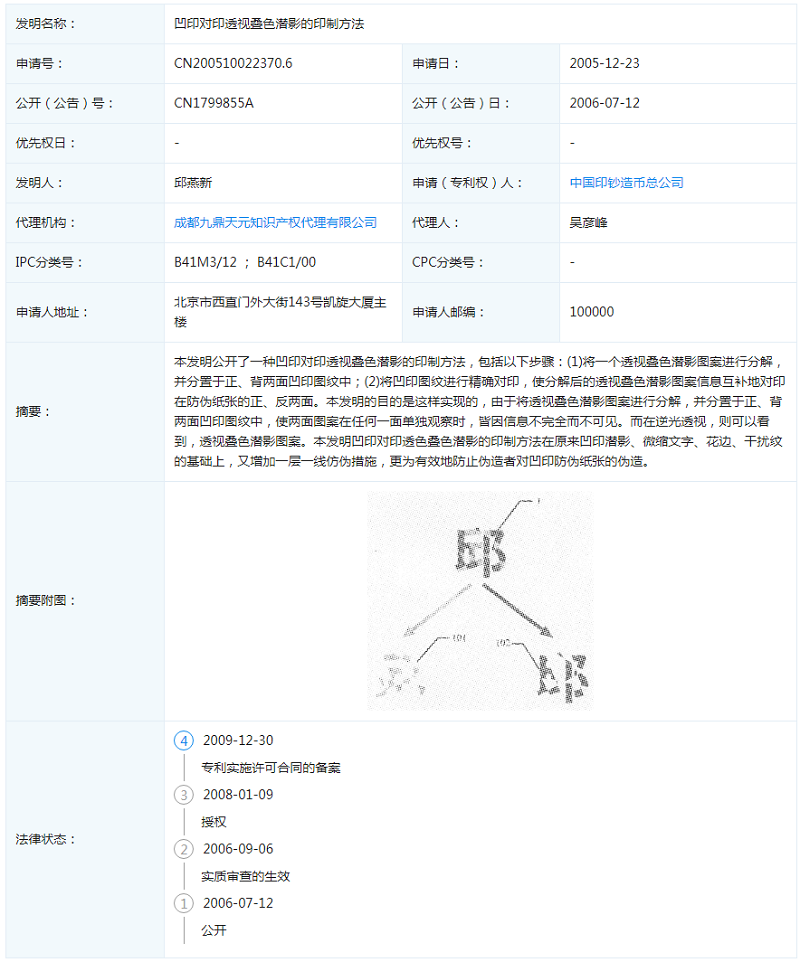Click publication number CN1799855A
This screenshot has width=800, height=962.
pos(214,103)
